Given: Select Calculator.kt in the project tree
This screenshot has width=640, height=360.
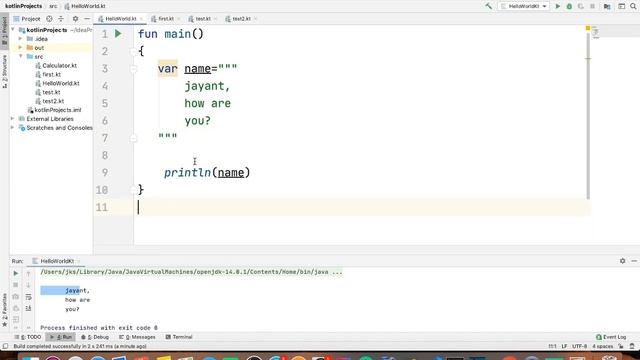Looking at the screenshot, I should tap(56, 65).
